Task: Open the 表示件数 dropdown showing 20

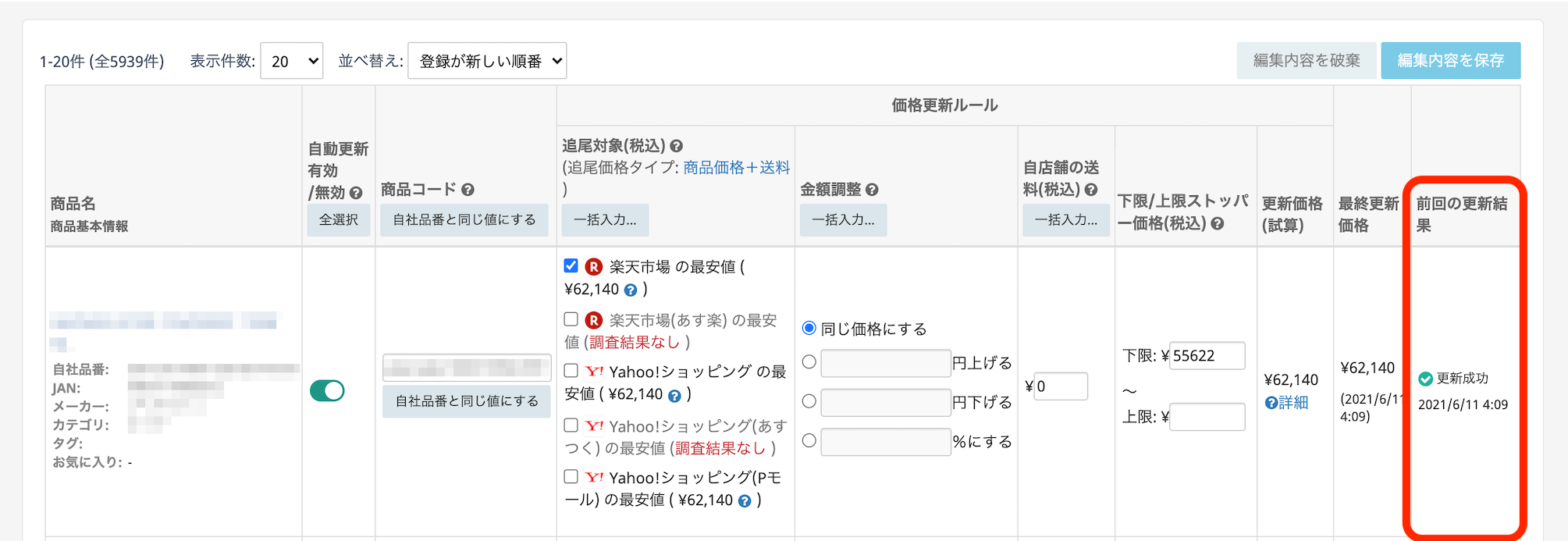Action: tap(292, 61)
